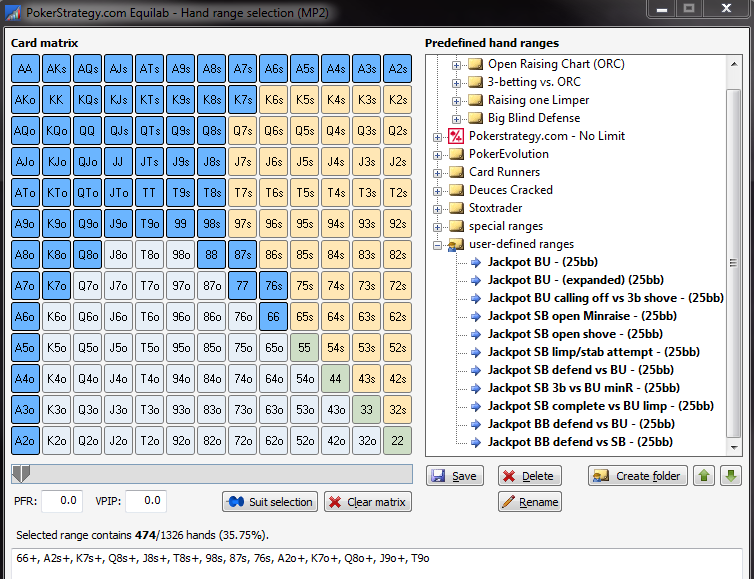
Task: Select the 32s hand cell
Action: point(398,410)
